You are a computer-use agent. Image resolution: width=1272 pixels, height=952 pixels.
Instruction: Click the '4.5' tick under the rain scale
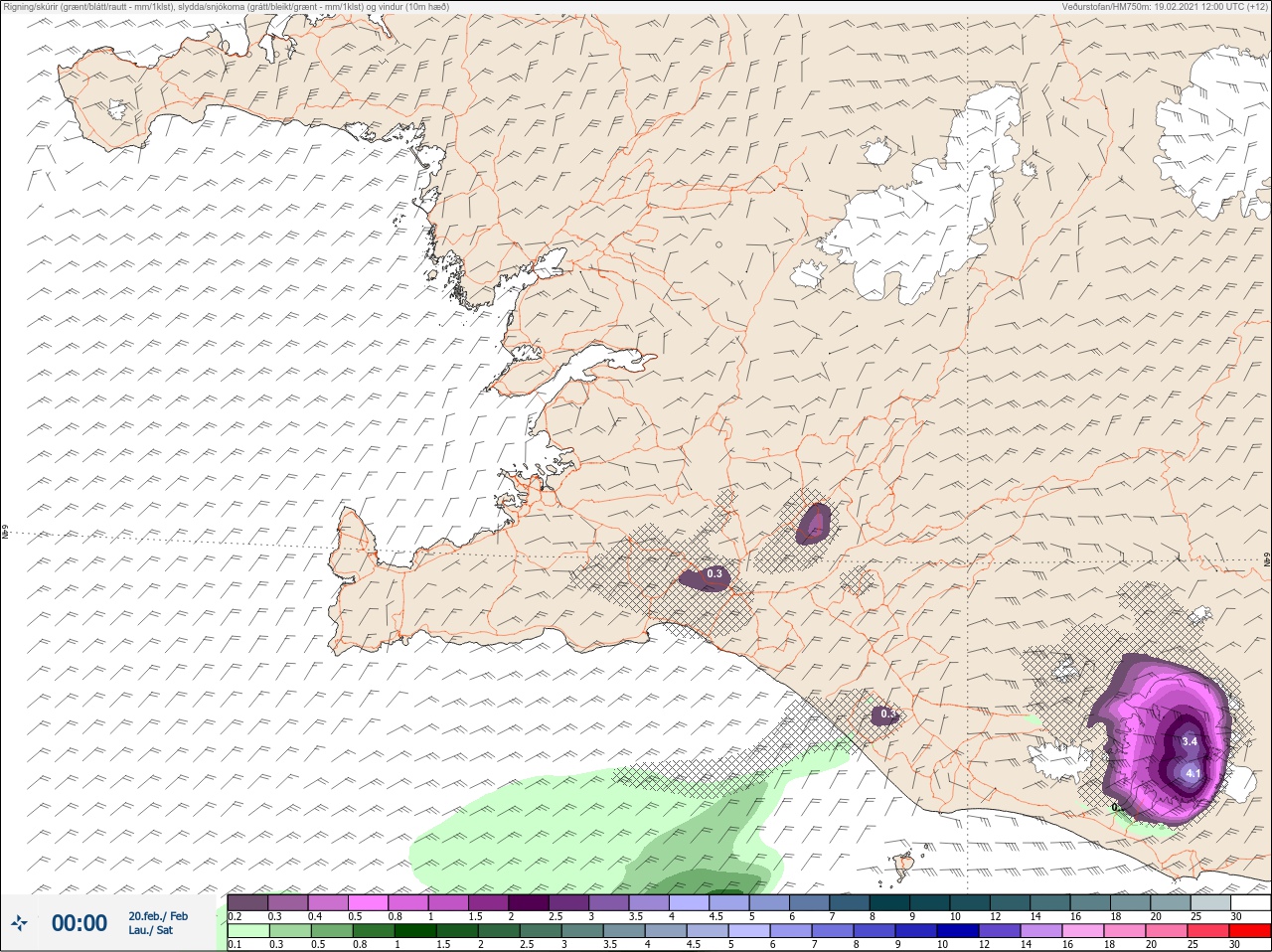point(694,945)
